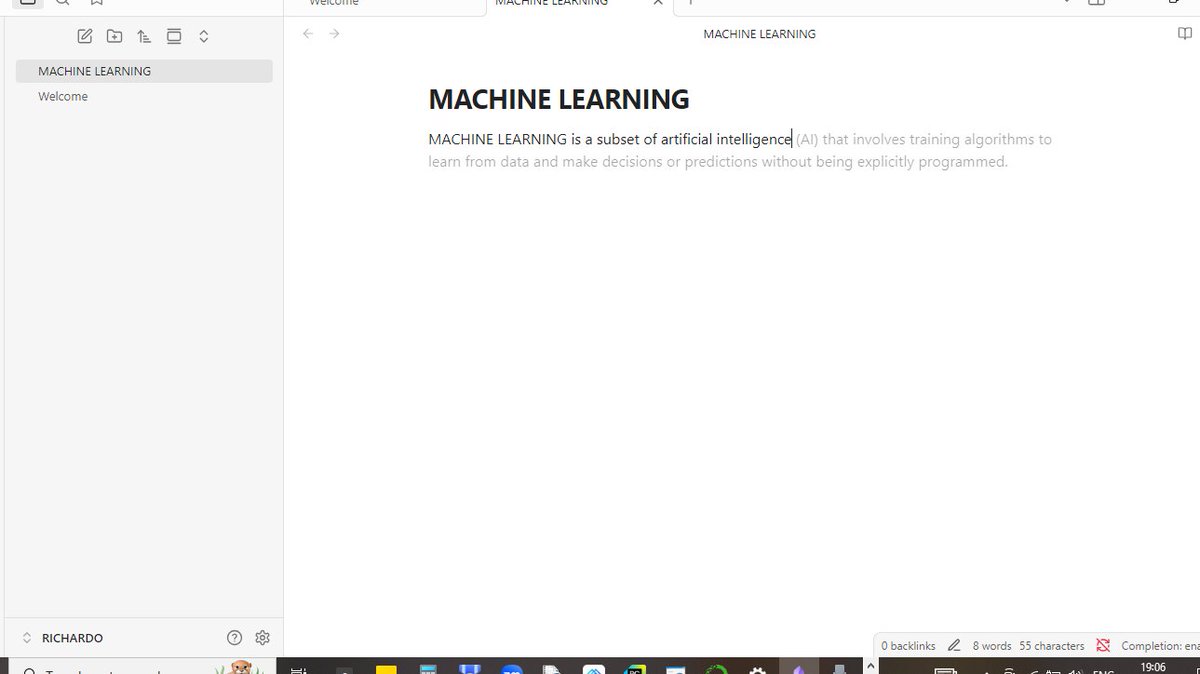The image size is (1200, 674).
Task: Open MACHINE LEARNING note in file list
Action: pyautogui.click(x=144, y=71)
